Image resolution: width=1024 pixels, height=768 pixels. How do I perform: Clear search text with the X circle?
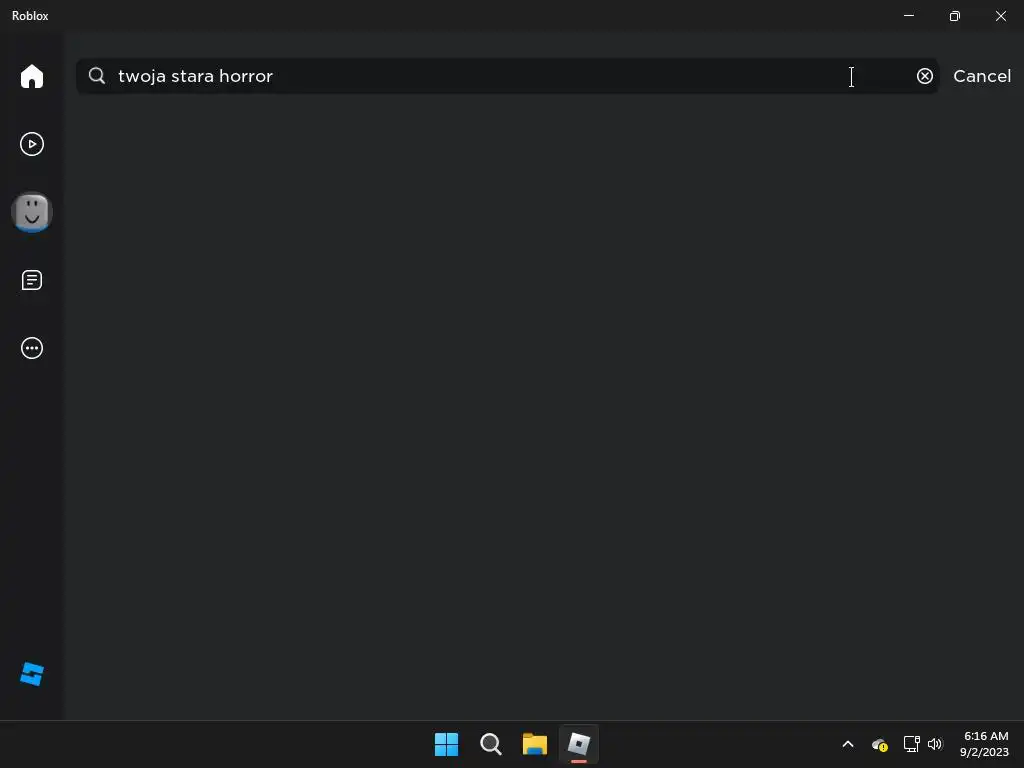[925, 76]
